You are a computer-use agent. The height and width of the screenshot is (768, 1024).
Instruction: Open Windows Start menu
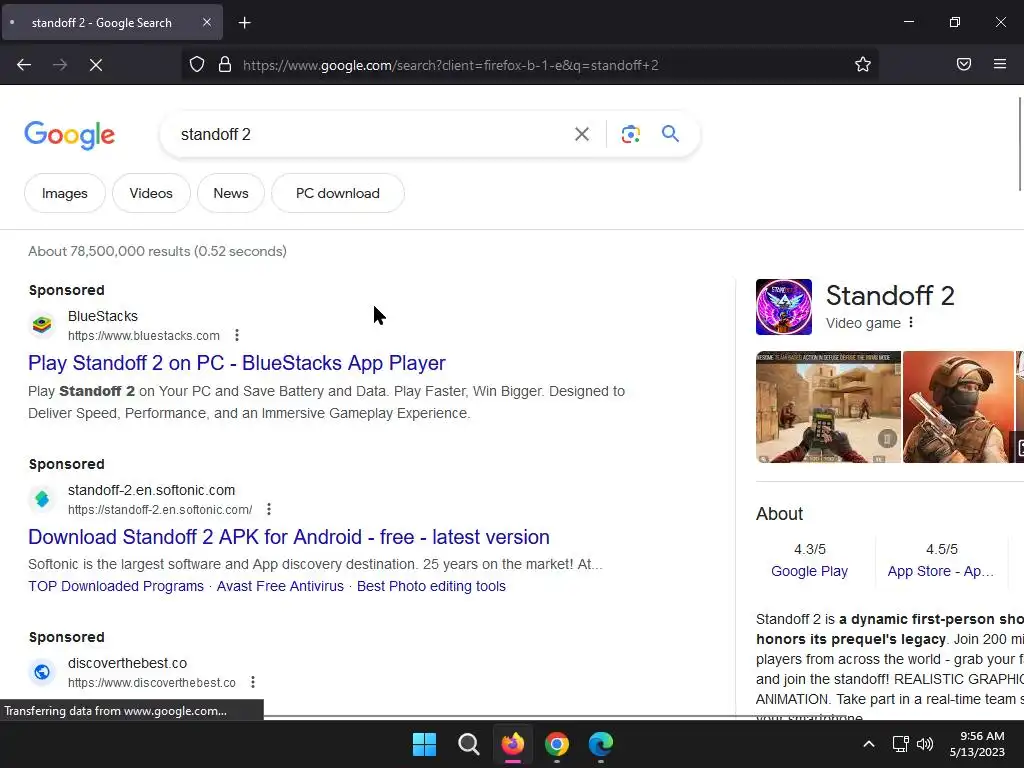click(424, 744)
